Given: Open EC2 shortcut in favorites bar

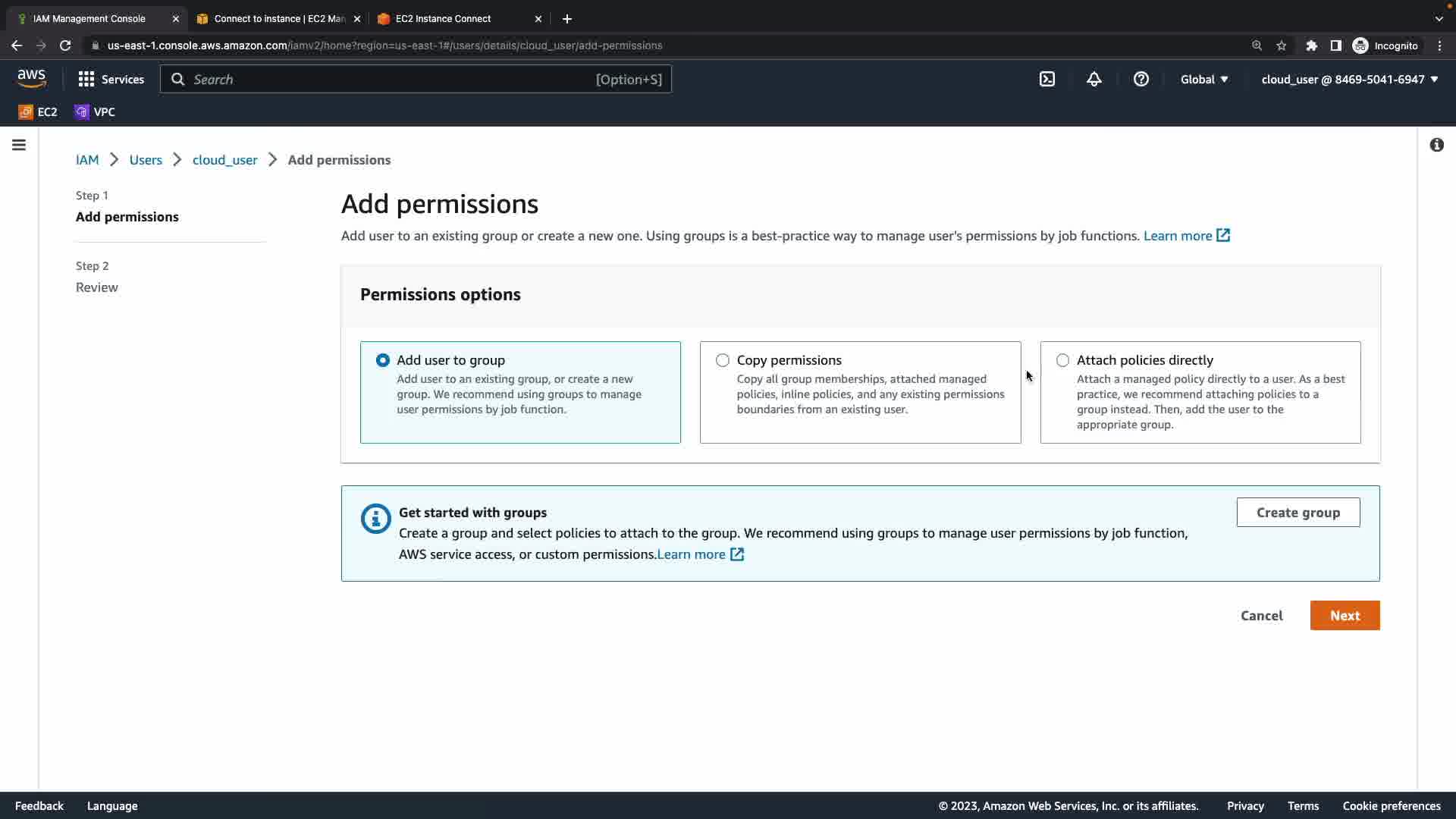Looking at the screenshot, I should tap(38, 111).
